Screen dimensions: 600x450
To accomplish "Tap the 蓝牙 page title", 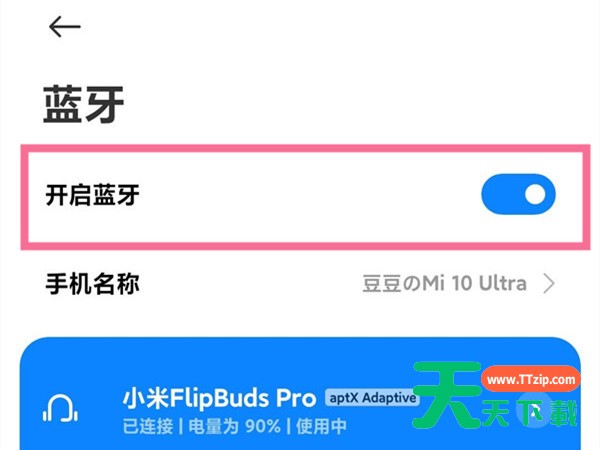I will 84,104.
